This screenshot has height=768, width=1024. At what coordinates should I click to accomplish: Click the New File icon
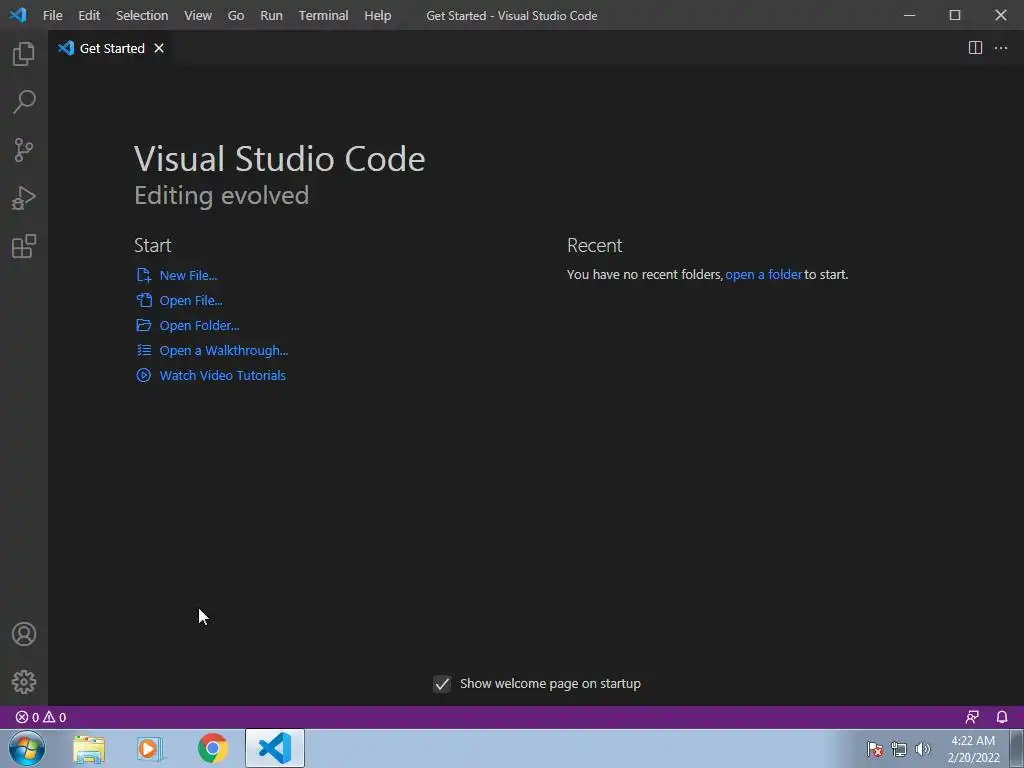pos(144,275)
